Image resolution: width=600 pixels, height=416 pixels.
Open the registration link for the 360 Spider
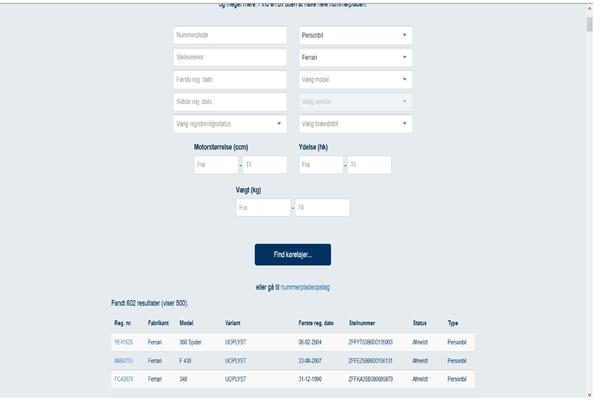tap(123, 342)
